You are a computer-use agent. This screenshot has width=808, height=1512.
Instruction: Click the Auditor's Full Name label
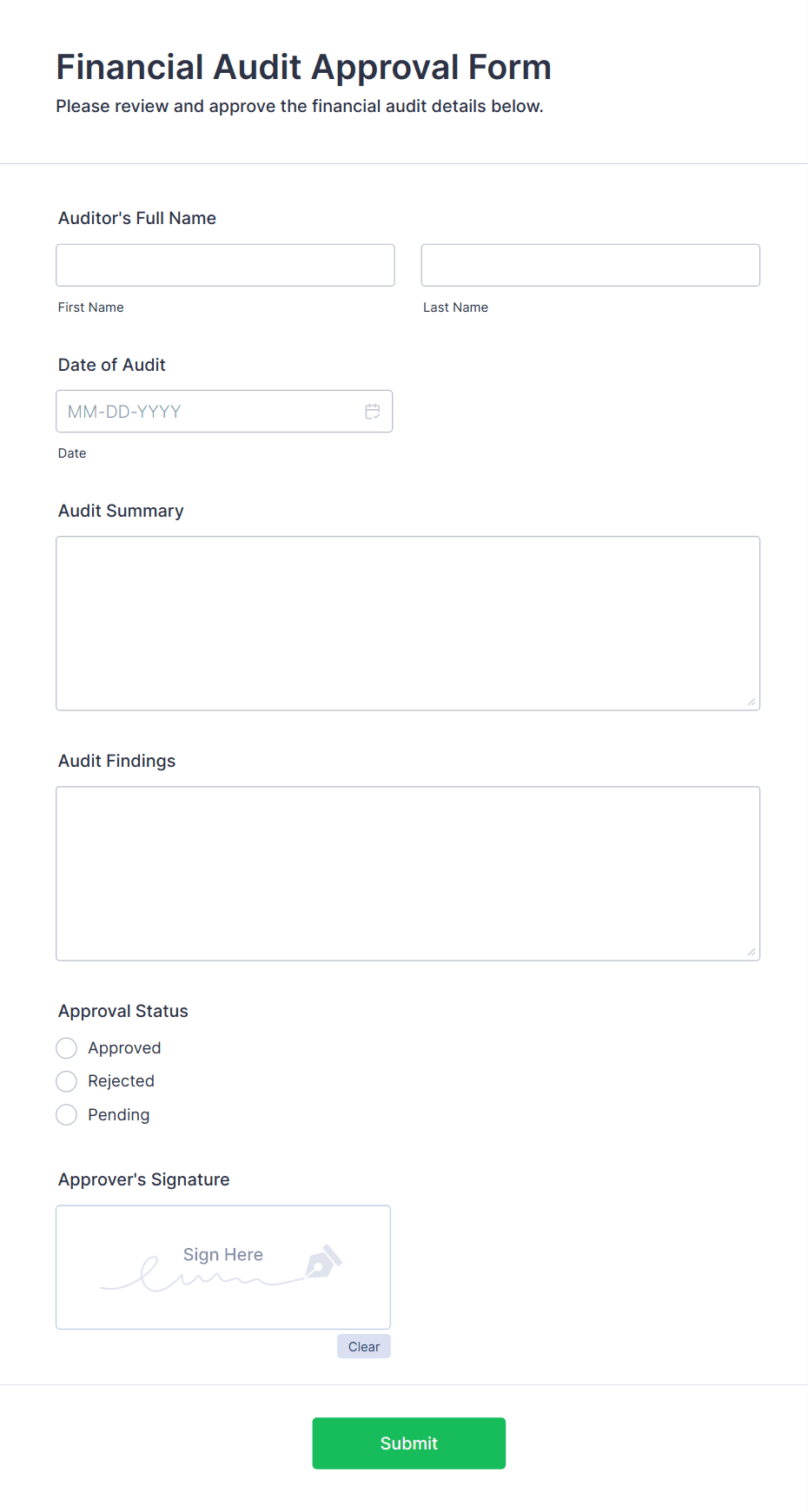(137, 218)
